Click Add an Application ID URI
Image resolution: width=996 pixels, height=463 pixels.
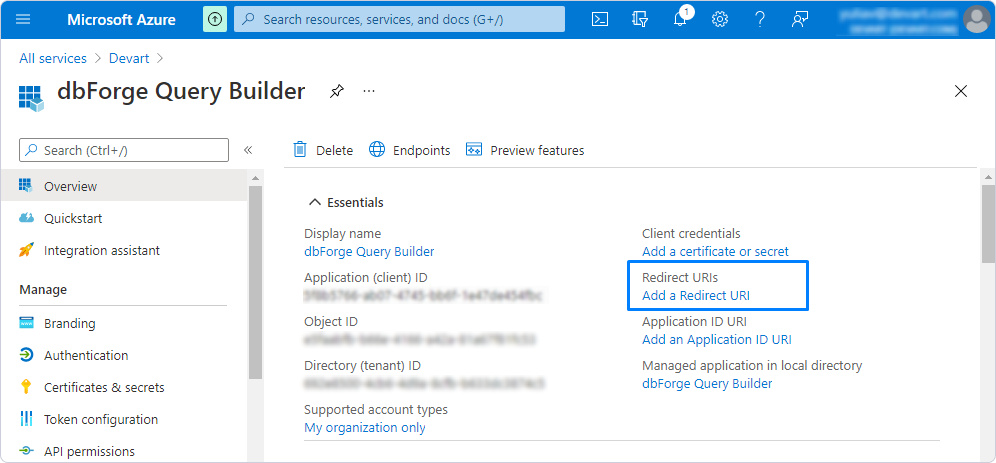(x=717, y=339)
